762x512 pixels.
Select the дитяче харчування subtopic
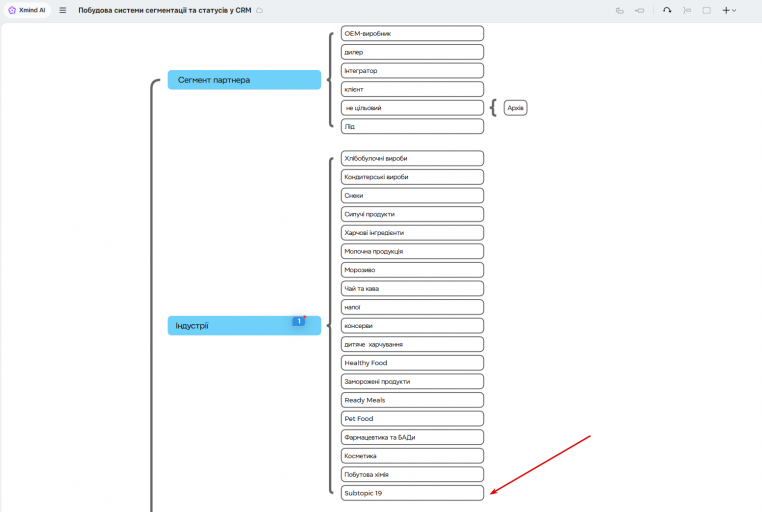coord(412,344)
